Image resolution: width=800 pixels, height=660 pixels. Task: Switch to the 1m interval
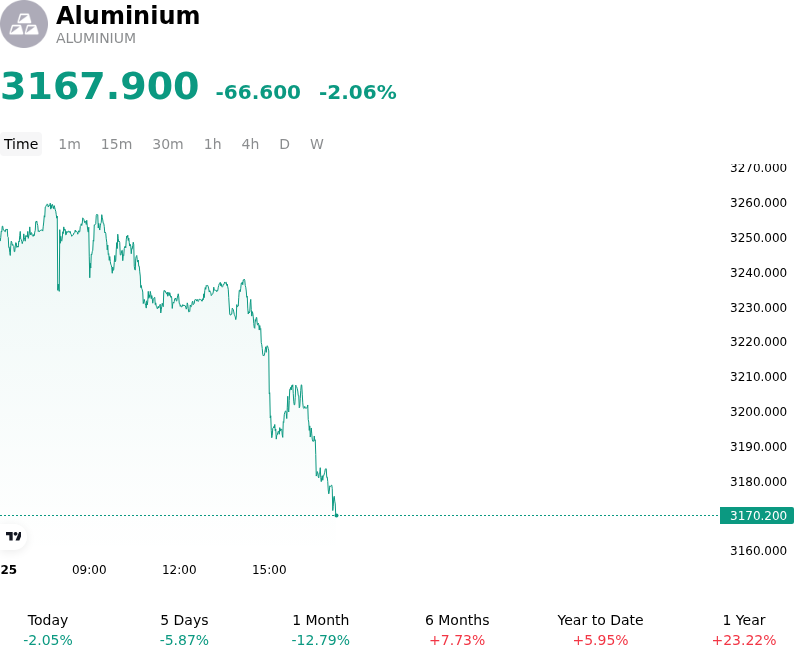pos(69,144)
